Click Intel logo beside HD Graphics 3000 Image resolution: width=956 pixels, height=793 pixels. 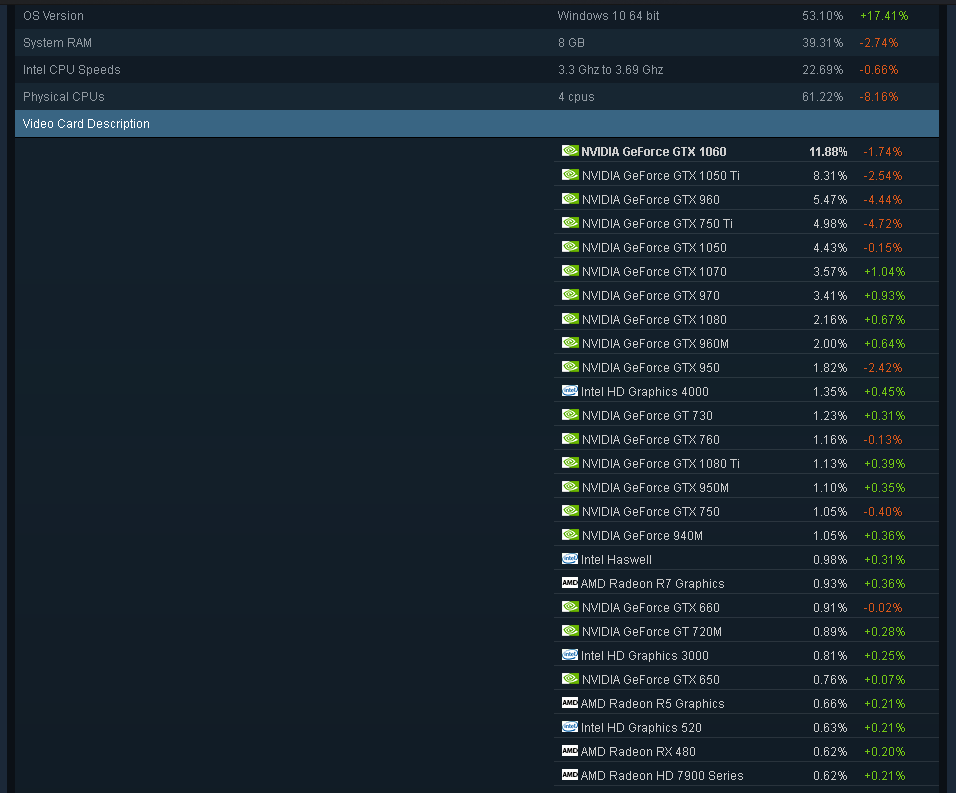click(x=569, y=655)
